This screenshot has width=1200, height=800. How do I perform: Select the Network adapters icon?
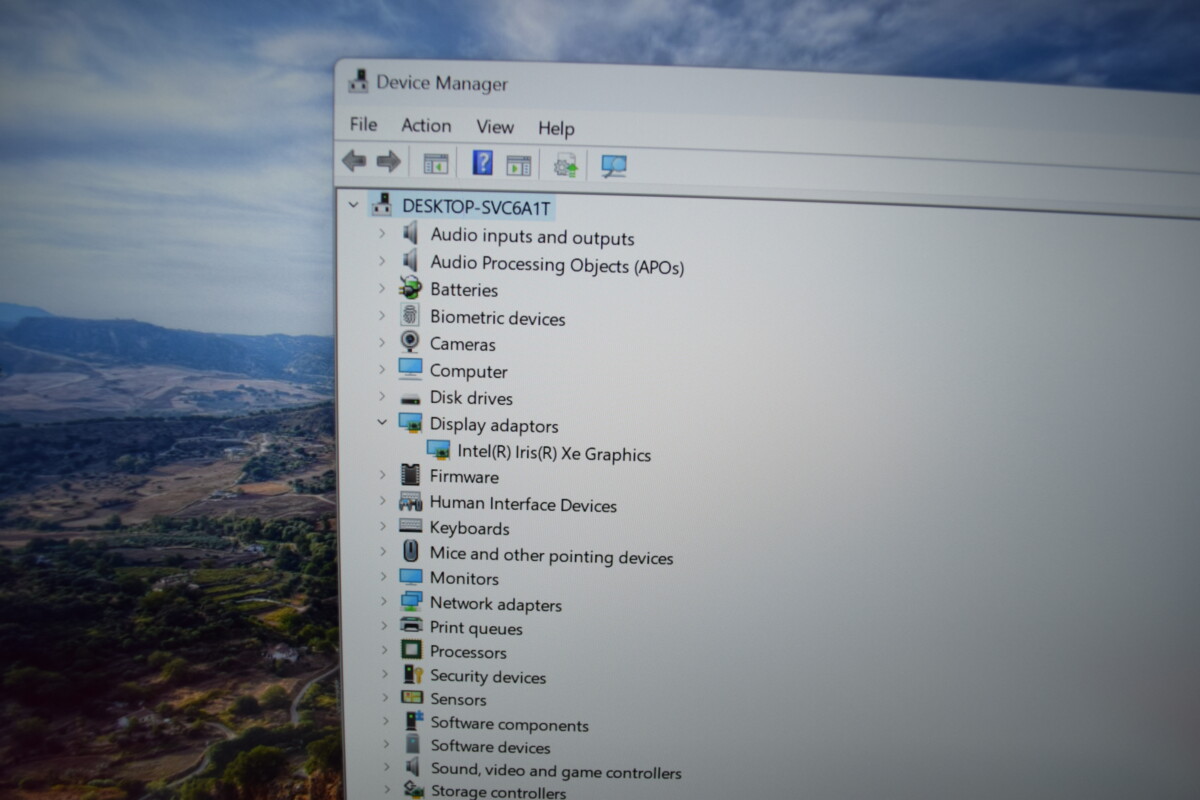(410, 602)
